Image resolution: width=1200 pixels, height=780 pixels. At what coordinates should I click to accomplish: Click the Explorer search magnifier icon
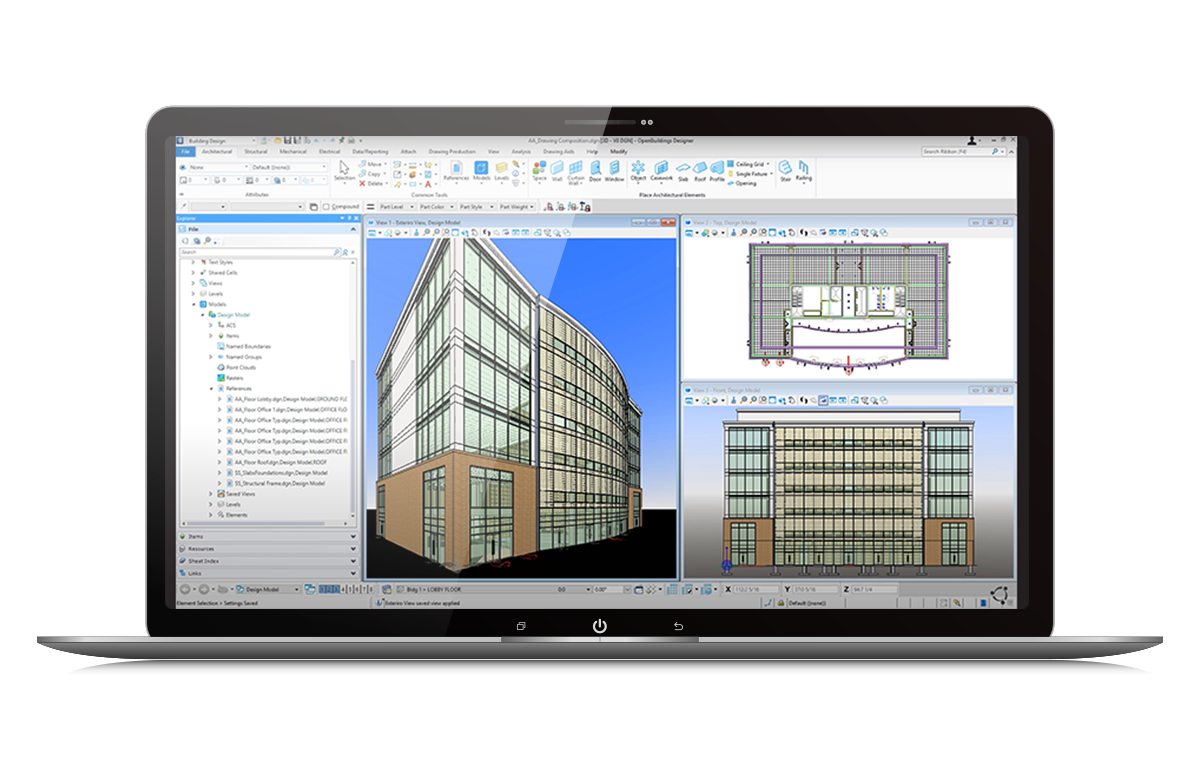(x=337, y=253)
